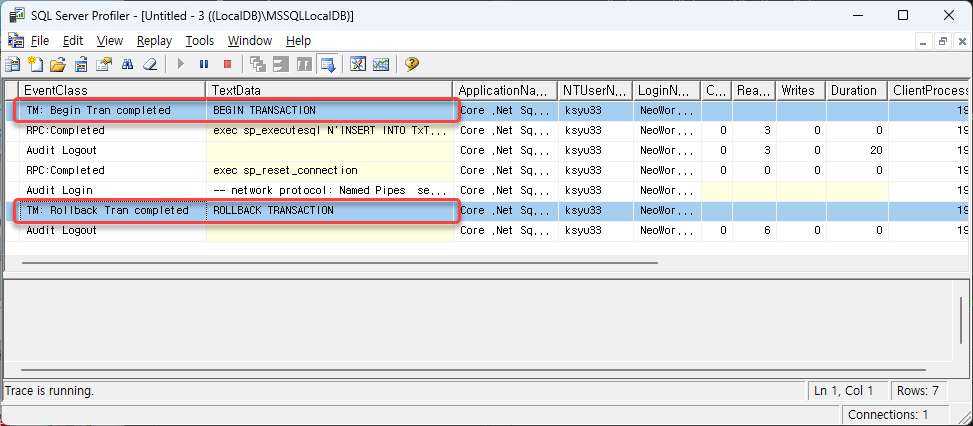Screen dimensions: 973x426
Task: Click the New Trace toolbar icon
Action: (x=13, y=64)
